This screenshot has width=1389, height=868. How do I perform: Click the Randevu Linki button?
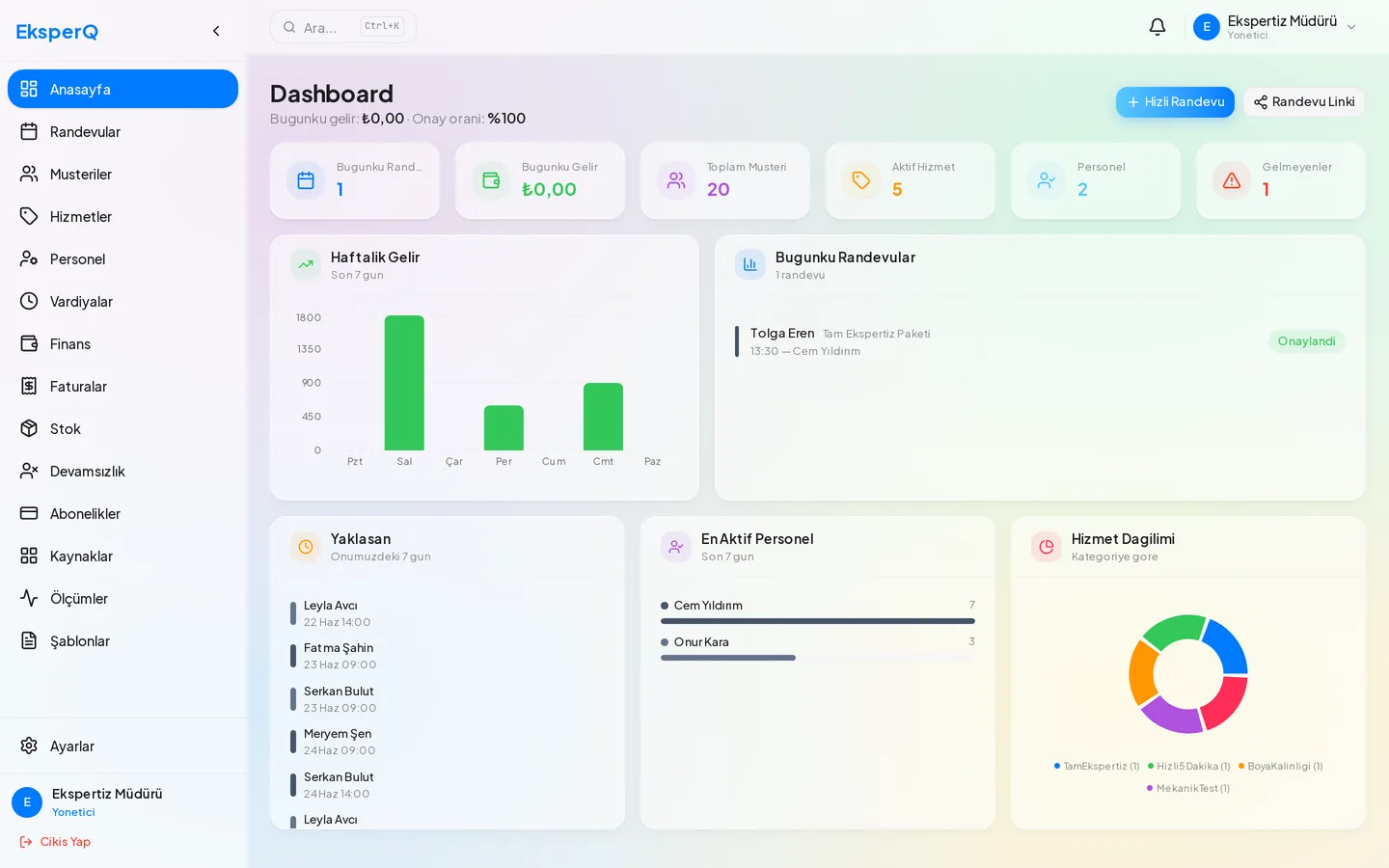click(1304, 102)
